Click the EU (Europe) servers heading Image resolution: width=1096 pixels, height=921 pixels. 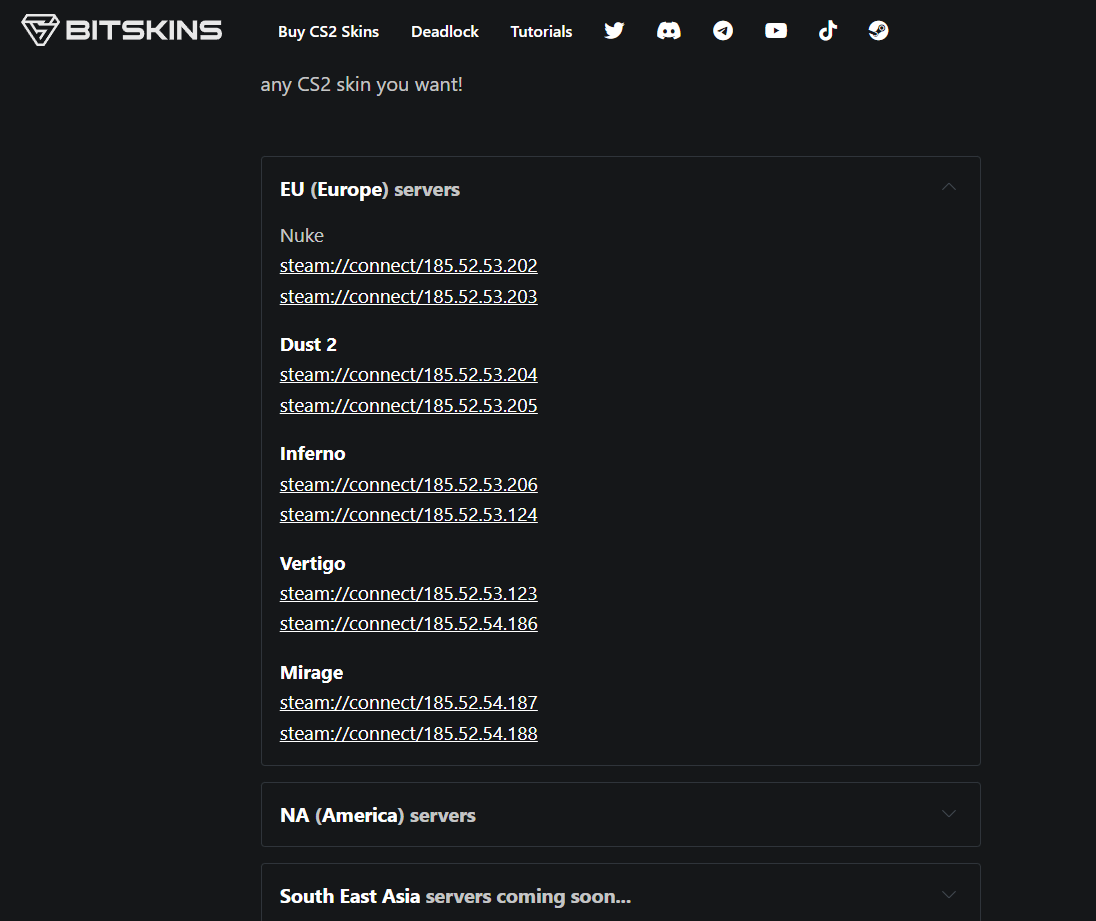click(x=370, y=189)
